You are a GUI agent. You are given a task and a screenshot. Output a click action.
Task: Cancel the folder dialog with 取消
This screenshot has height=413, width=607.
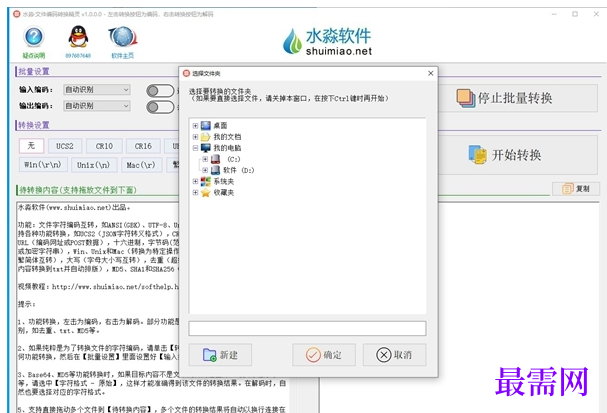[x=394, y=355]
